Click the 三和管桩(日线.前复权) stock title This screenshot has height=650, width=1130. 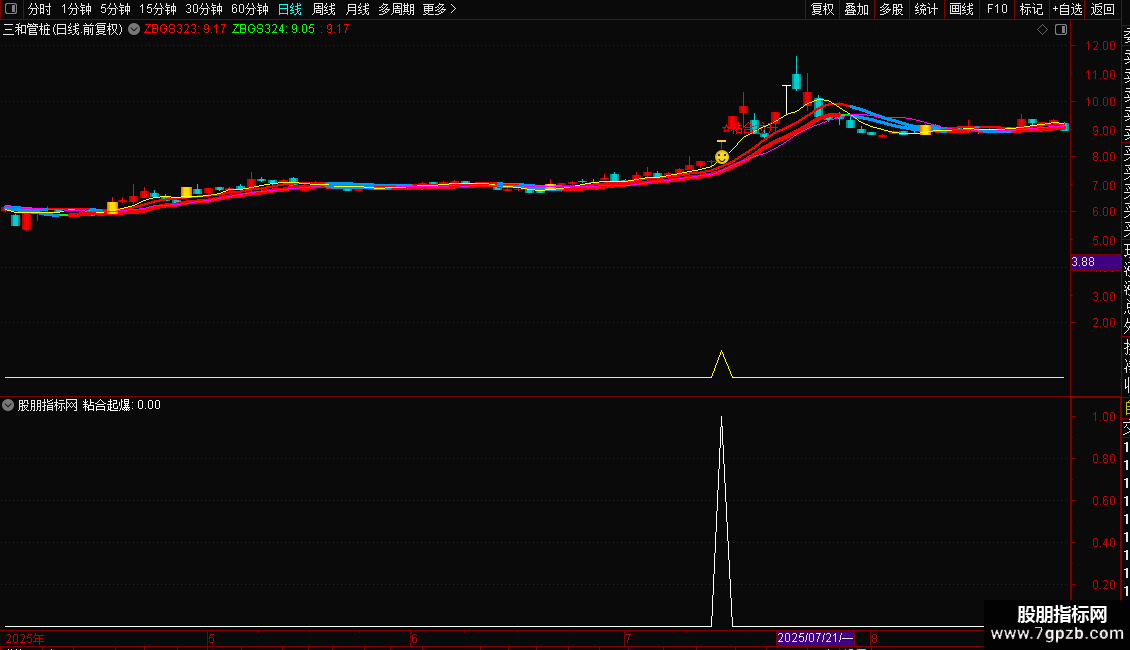(63, 30)
